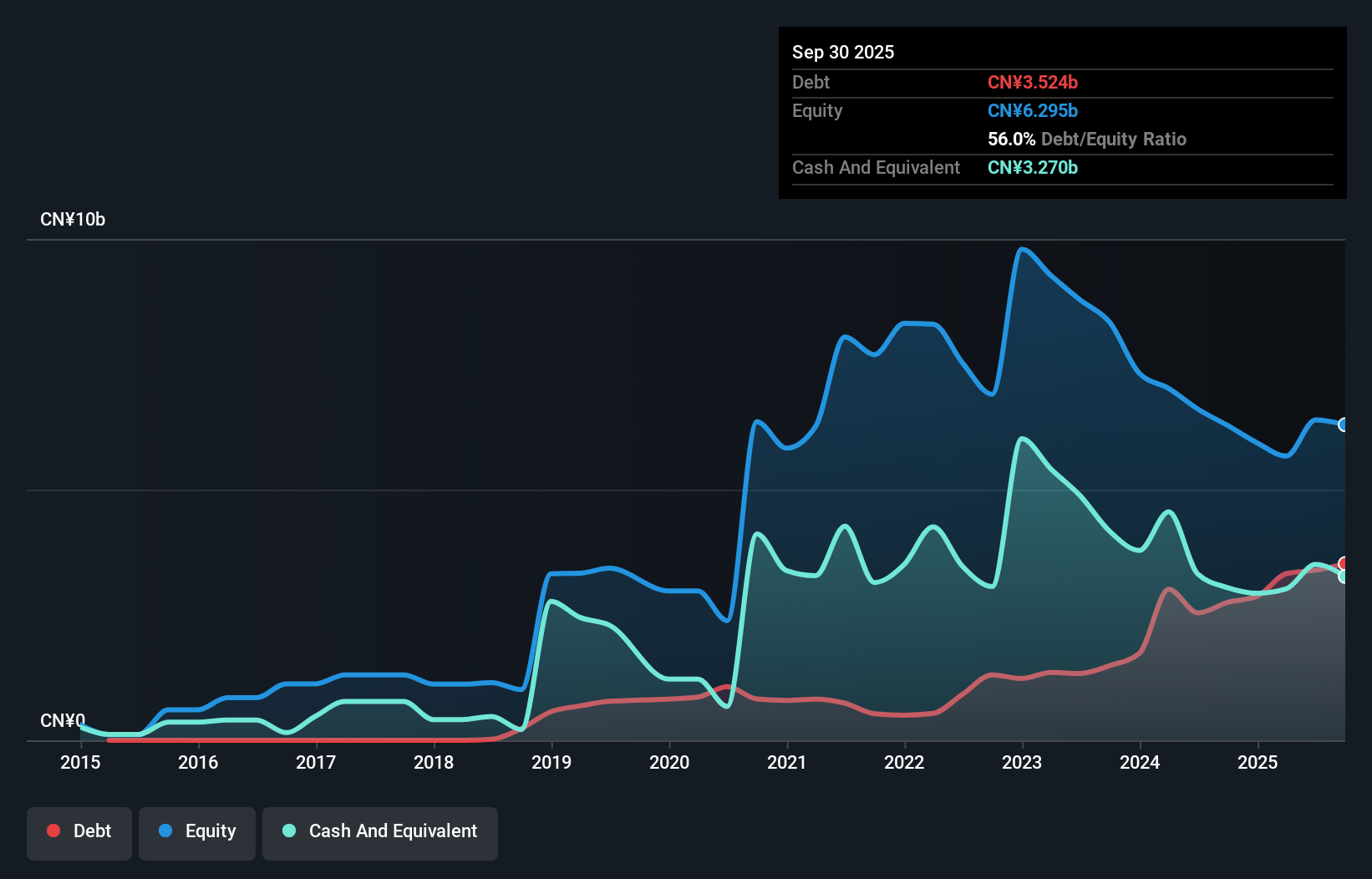Select the Debt endpoint marker on the chart
This screenshot has height=879, width=1372.
(x=1343, y=564)
